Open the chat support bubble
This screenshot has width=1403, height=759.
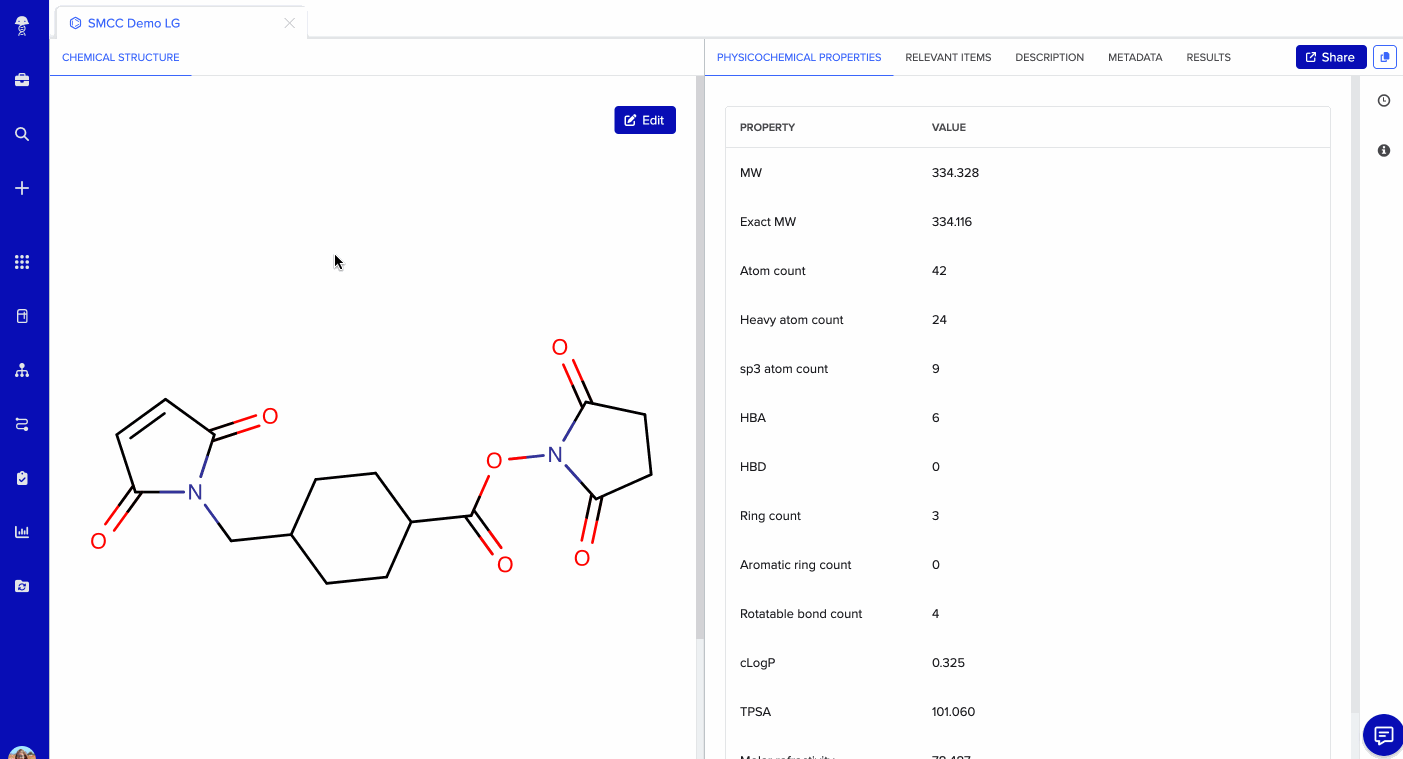[1383, 736]
